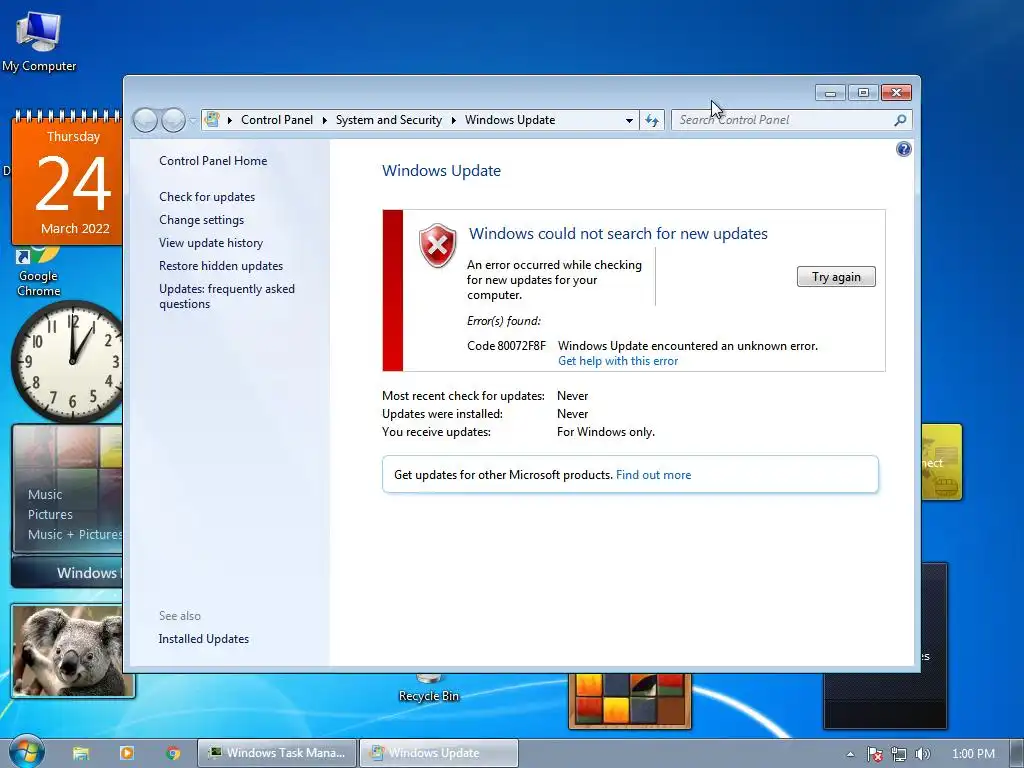Open Google Chrome from the taskbar

pyautogui.click(x=173, y=753)
